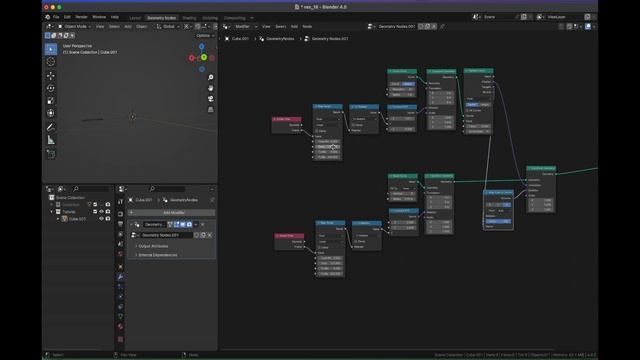This screenshot has height=360, width=640.
Task: Collapse the Tutorial collection in outliner
Action: (52, 212)
